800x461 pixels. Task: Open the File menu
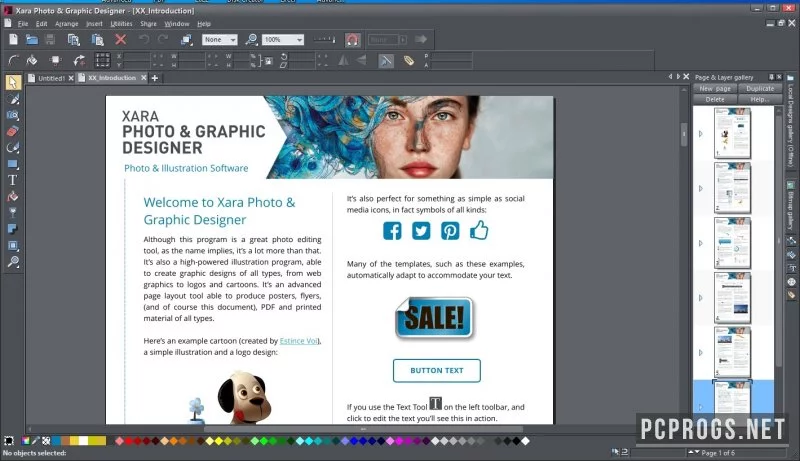pyautogui.click(x=23, y=23)
